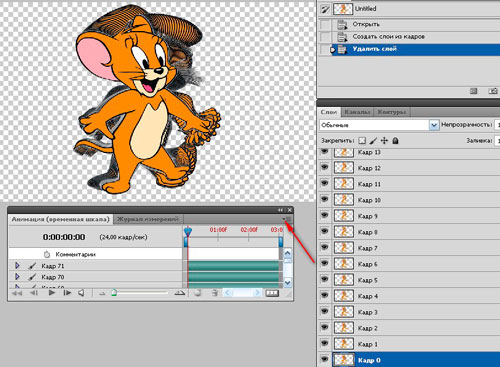The height and width of the screenshot is (367, 500).
Task: Step to previous frame in timeline
Action: [x=34, y=293]
